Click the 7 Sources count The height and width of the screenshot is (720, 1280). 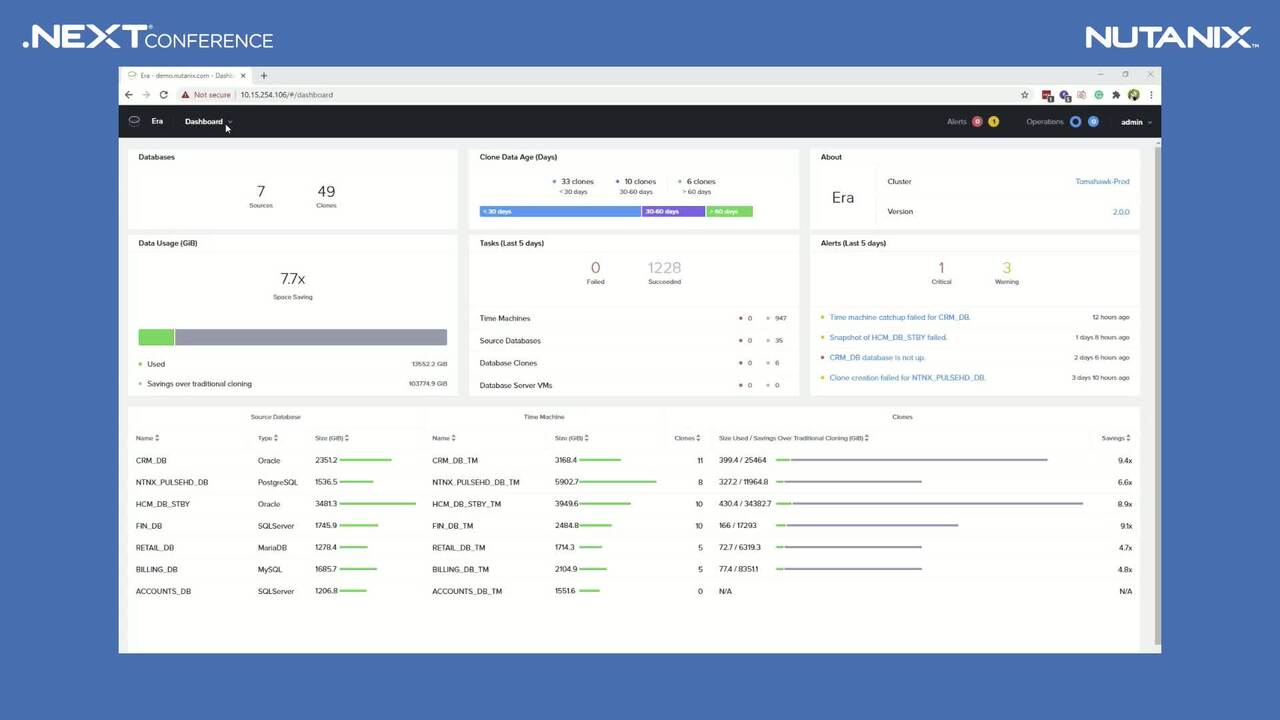(261, 192)
